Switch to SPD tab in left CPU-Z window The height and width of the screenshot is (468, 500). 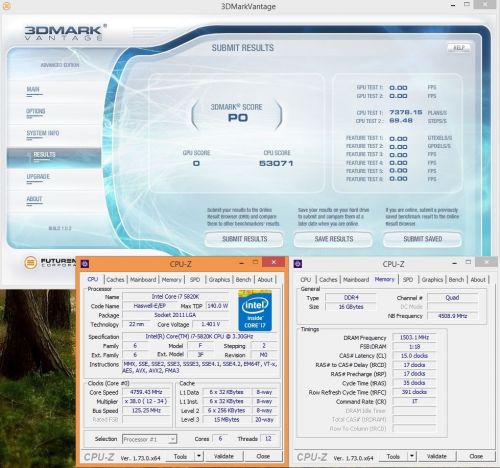click(195, 280)
